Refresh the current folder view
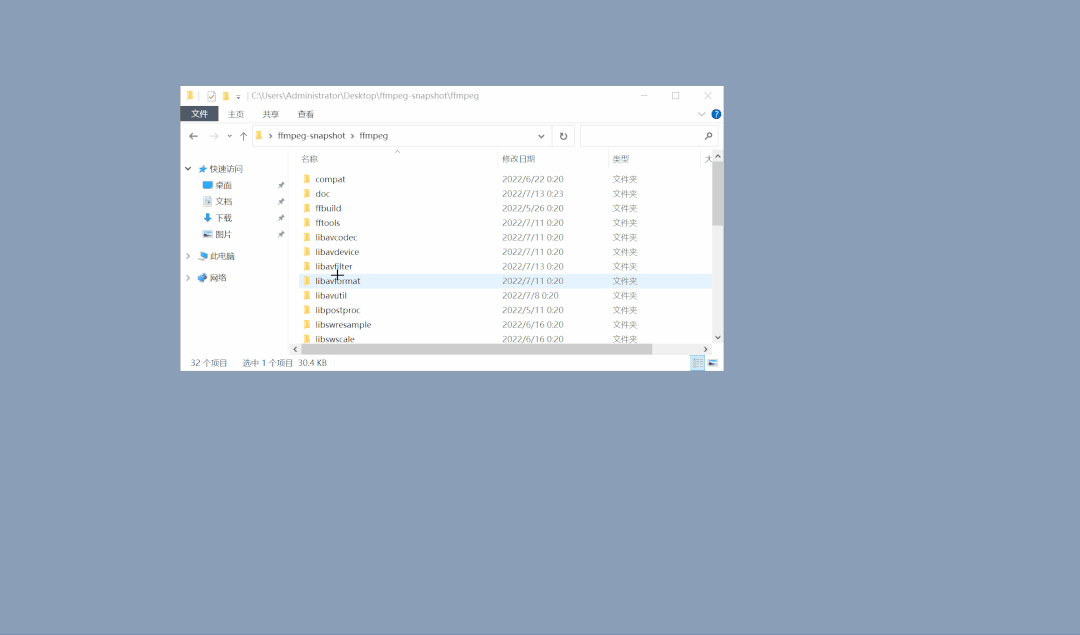This screenshot has width=1080, height=635. coord(563,136)
